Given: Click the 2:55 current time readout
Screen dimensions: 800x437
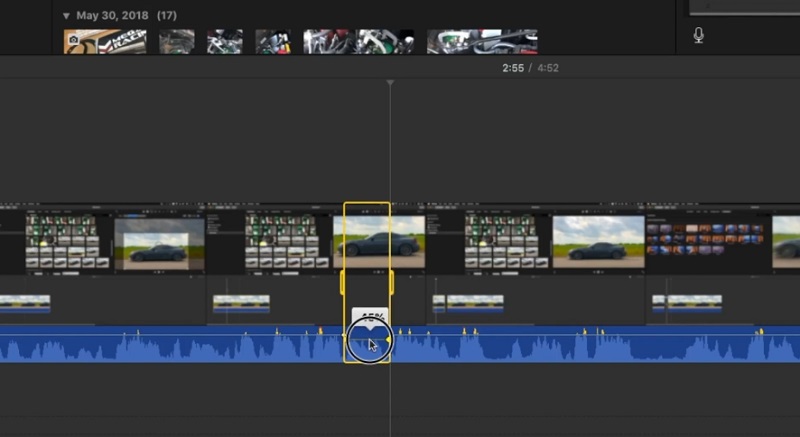Looking at the screenshot, I should (513, 68).
